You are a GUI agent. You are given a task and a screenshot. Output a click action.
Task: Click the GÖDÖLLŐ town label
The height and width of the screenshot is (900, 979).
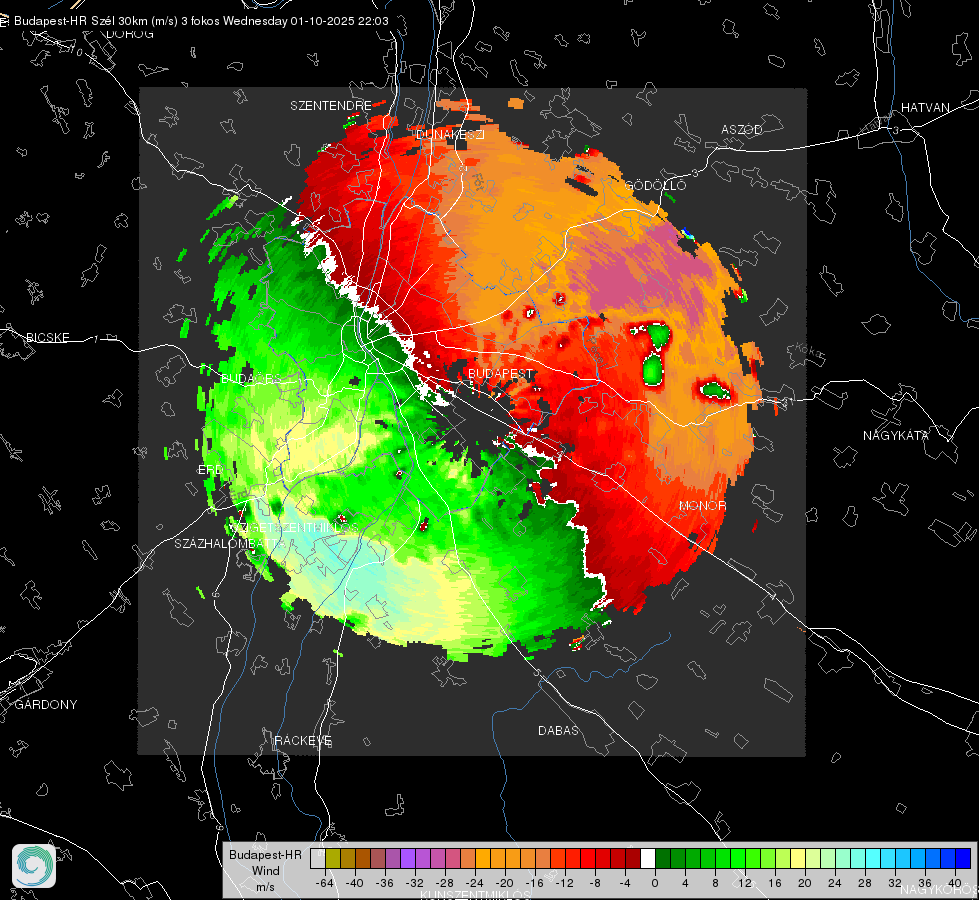pos(656,185)
